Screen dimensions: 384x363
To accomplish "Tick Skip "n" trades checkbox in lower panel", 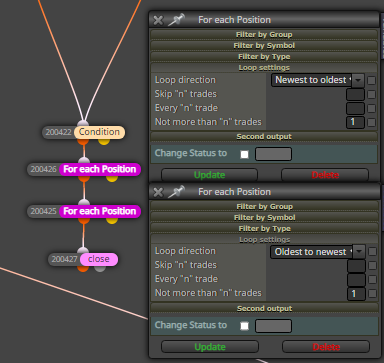I will coord(372,266).
